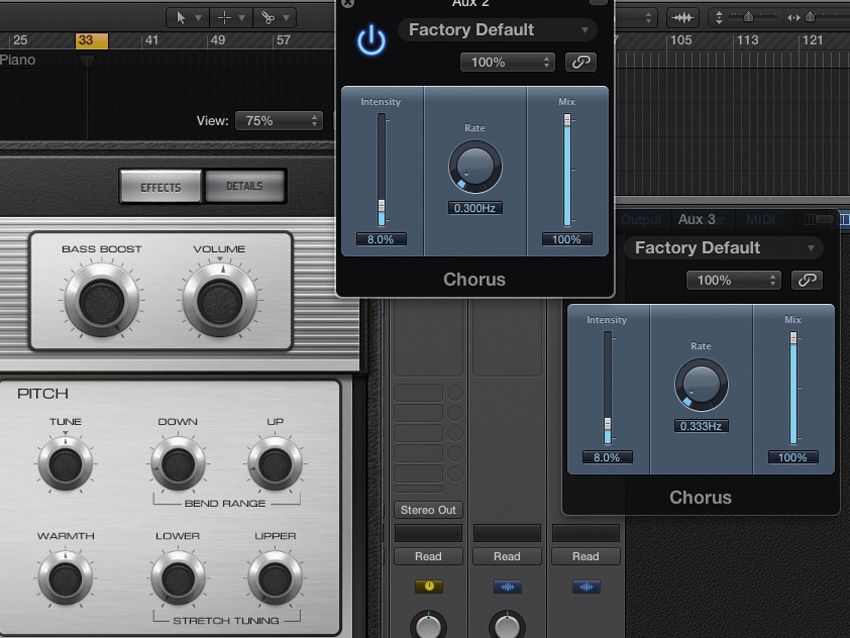Enable Read automation on the Stereo Out channel

coord(428,556)
